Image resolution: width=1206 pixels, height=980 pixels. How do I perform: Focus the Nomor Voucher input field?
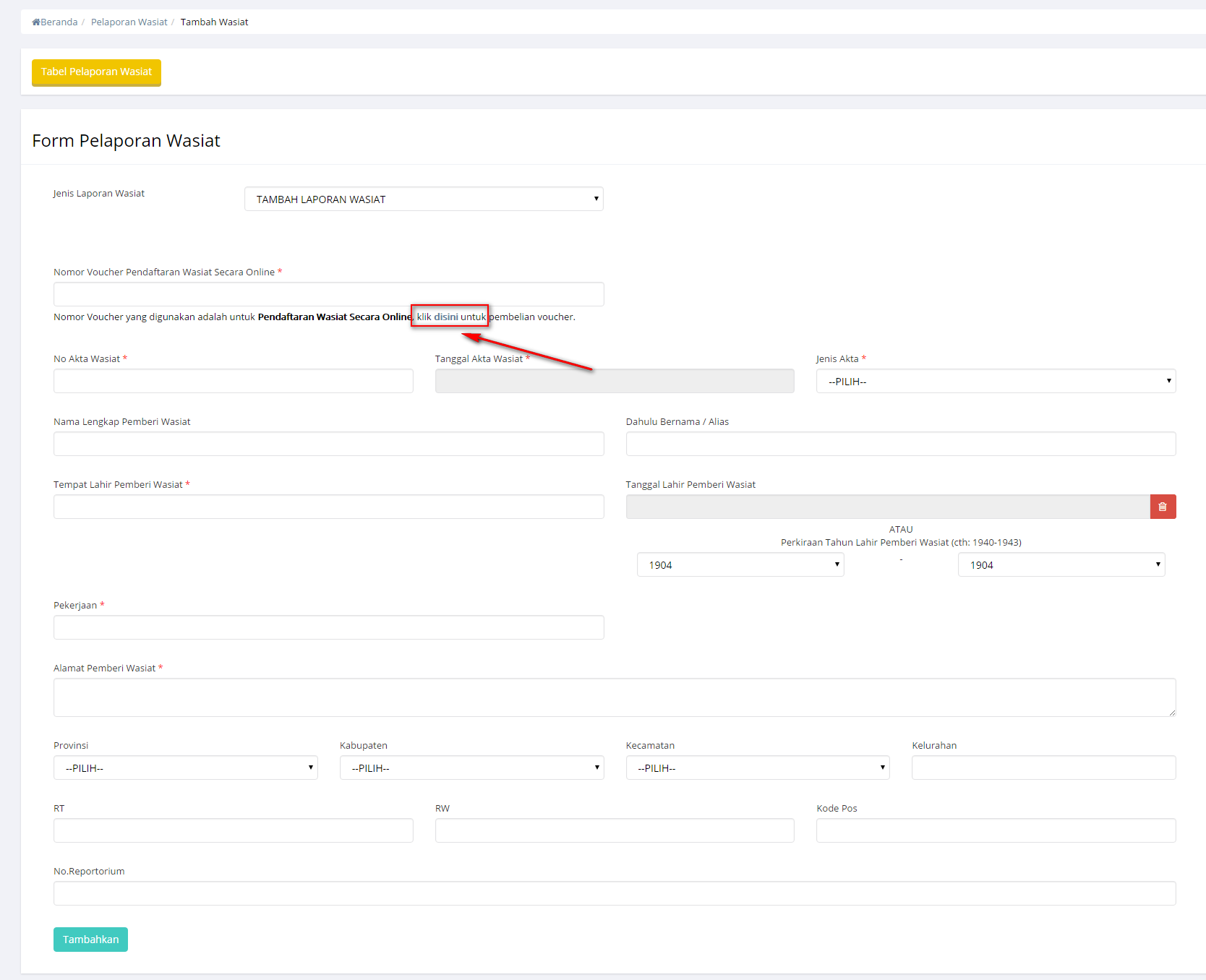[x=328, y=294]
